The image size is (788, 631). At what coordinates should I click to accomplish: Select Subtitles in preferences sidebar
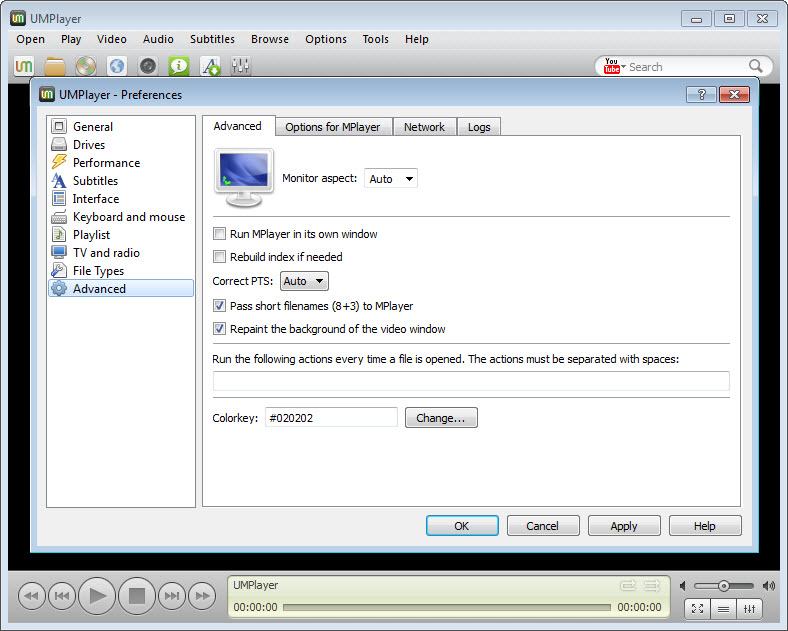coord(121,181)
